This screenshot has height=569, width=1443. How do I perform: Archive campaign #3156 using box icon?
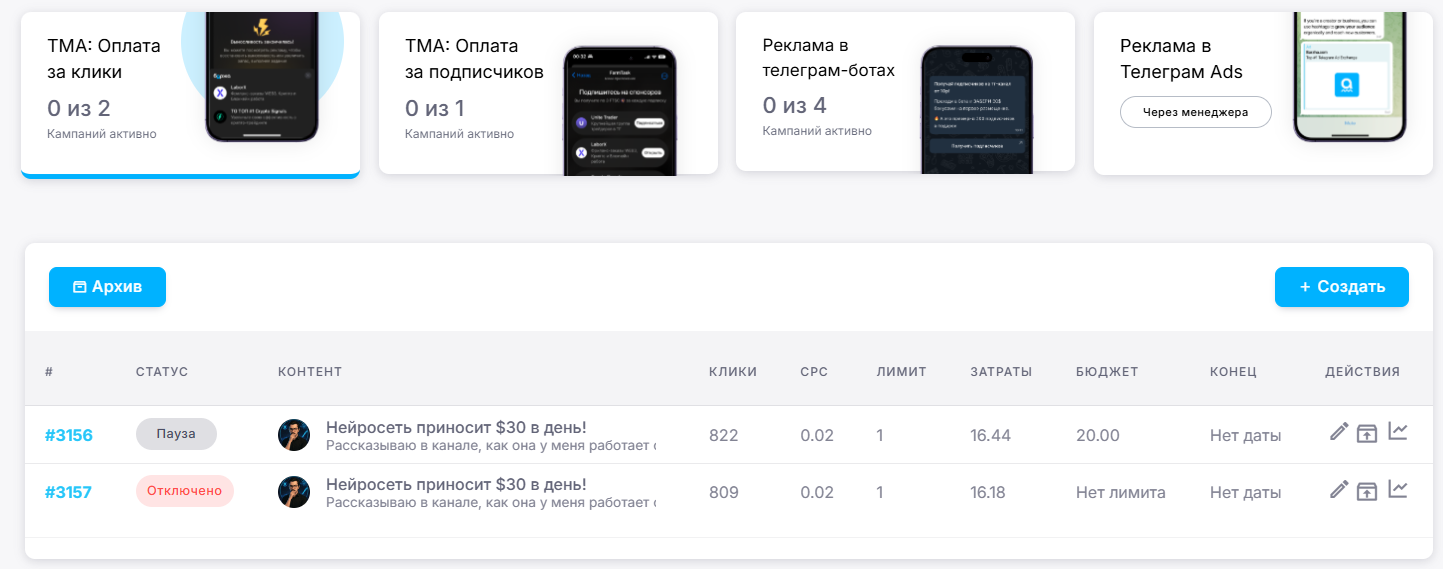1367,433
